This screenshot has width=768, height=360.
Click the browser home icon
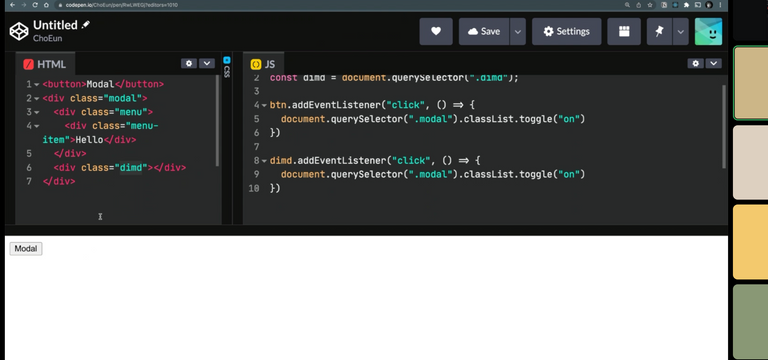pos(46,5)
